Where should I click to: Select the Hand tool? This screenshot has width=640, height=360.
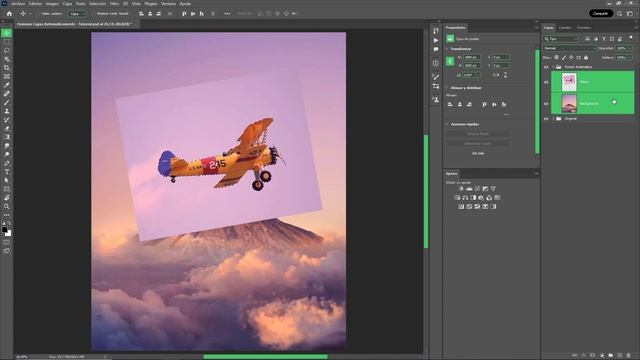coord(7,198)
